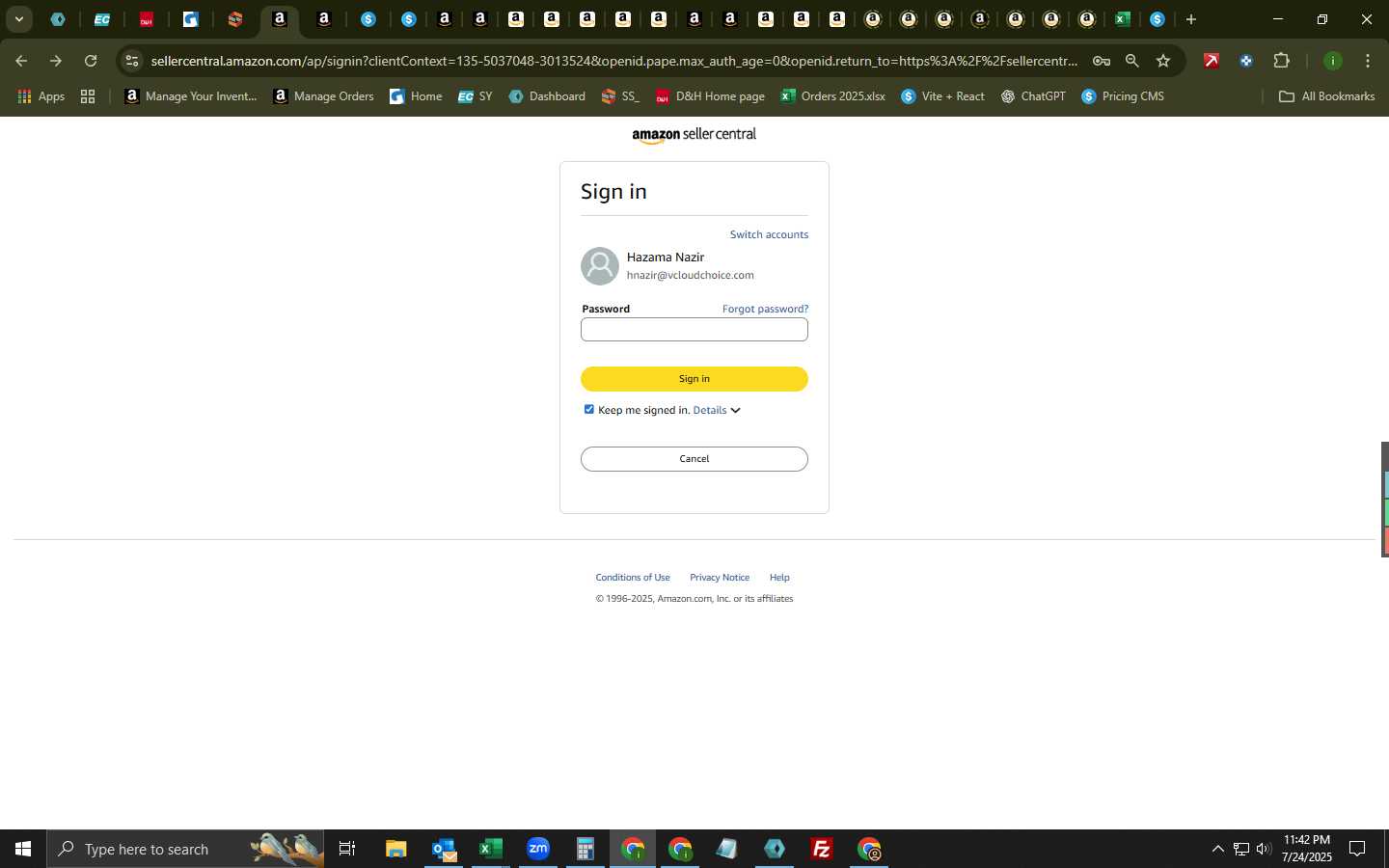The width and height of the screenshot is (1389, 868).
Task: Open FileZilla from taskbar
Action: tap(822, 849)
